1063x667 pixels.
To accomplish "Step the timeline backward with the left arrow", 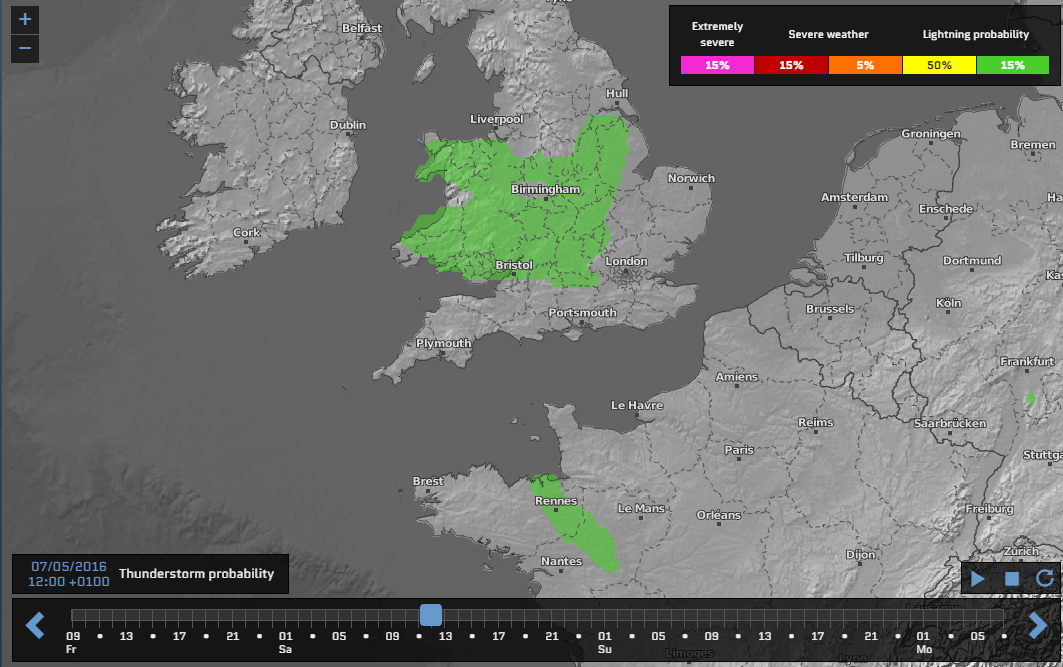I will pyautogui.click(x=35, y=625).
